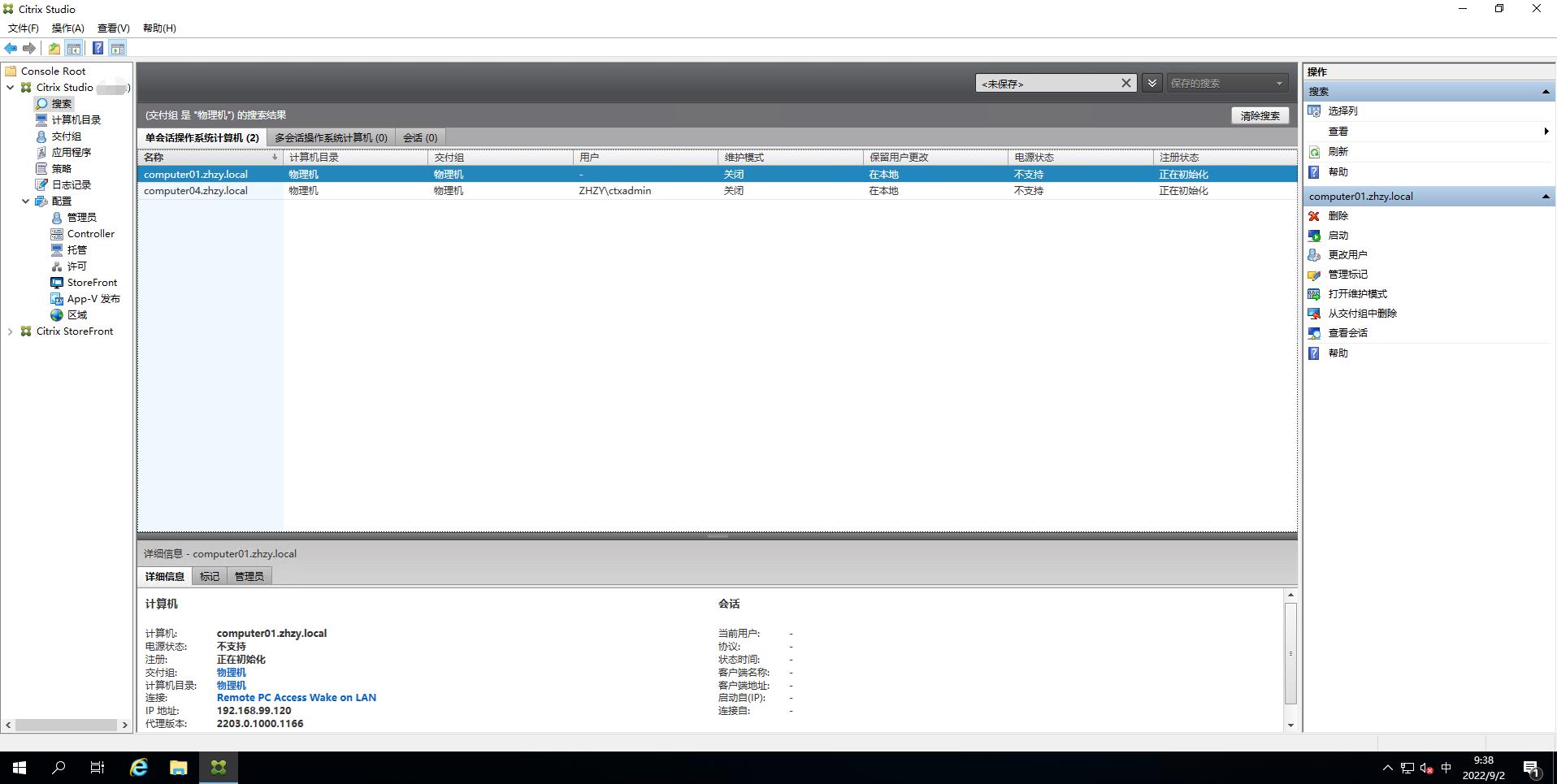Switch to 会话 (0) tab

tap(420, 137)
